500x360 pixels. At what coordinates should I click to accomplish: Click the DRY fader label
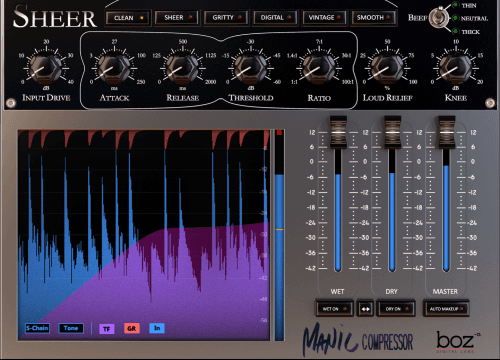click(392, 291)
